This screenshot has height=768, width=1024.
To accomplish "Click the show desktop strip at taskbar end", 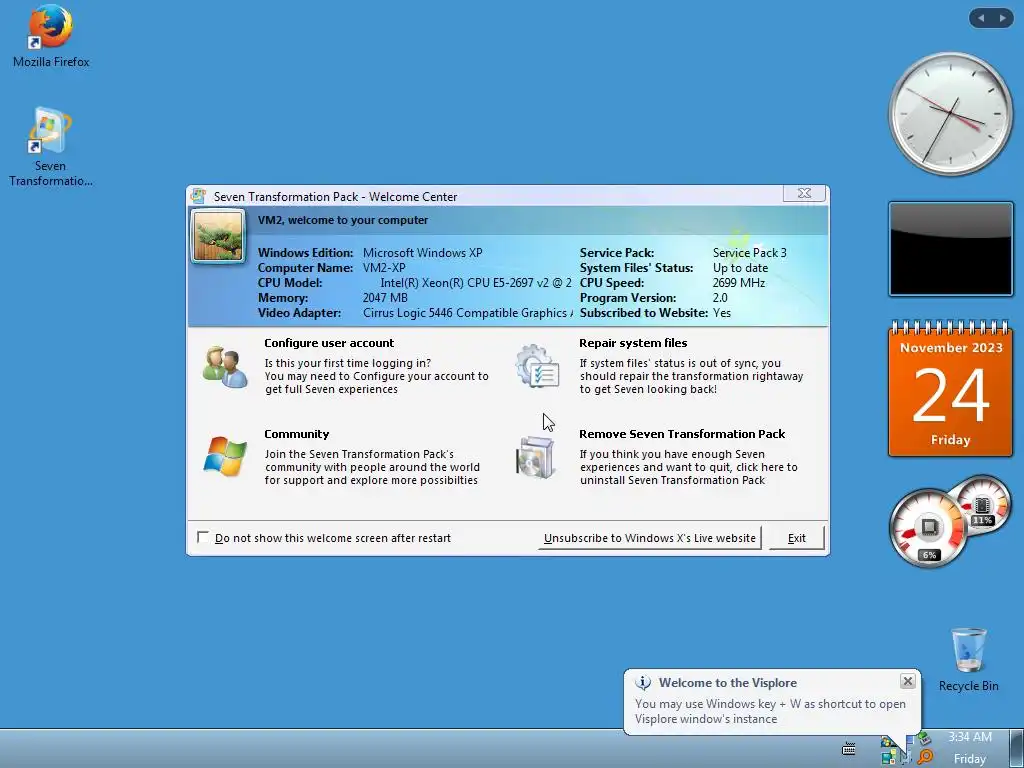I will tap(1016, 748).
